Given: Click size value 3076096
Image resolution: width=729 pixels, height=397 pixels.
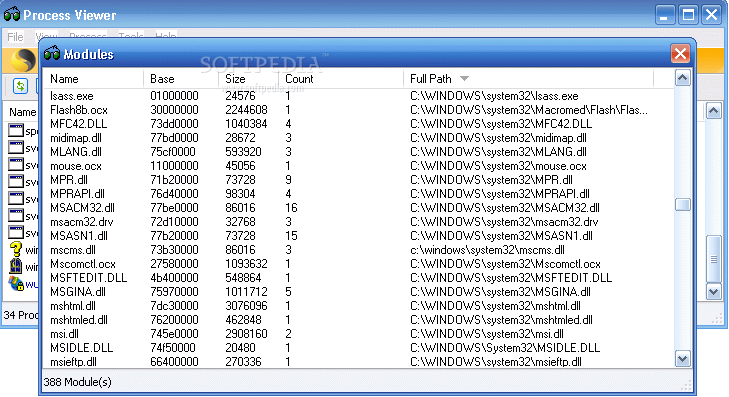Looking at the screenshot, I should click(x=246, y=306).
